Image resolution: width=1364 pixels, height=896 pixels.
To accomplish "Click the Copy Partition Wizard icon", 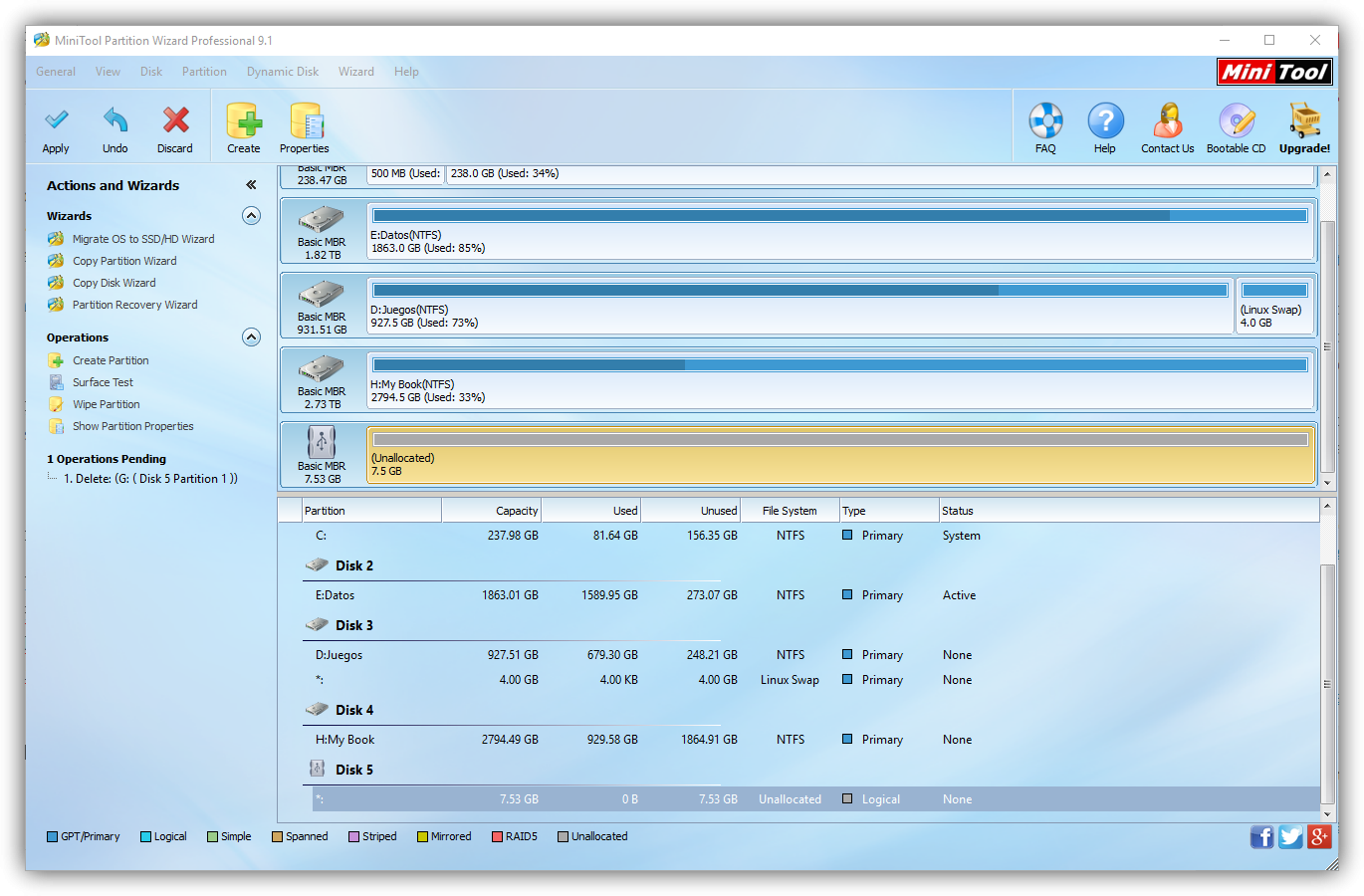I will point(56,261).
